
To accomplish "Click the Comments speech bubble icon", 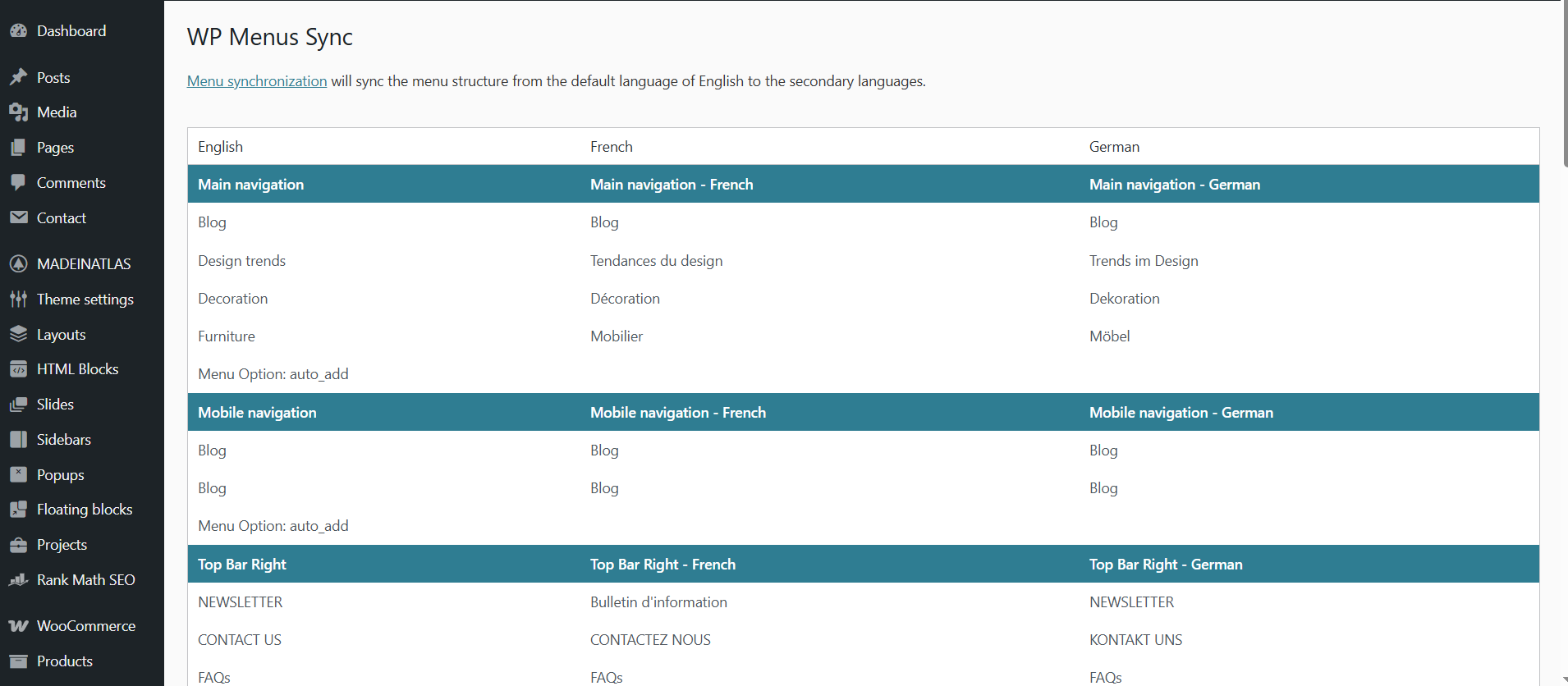I will 18,182.
